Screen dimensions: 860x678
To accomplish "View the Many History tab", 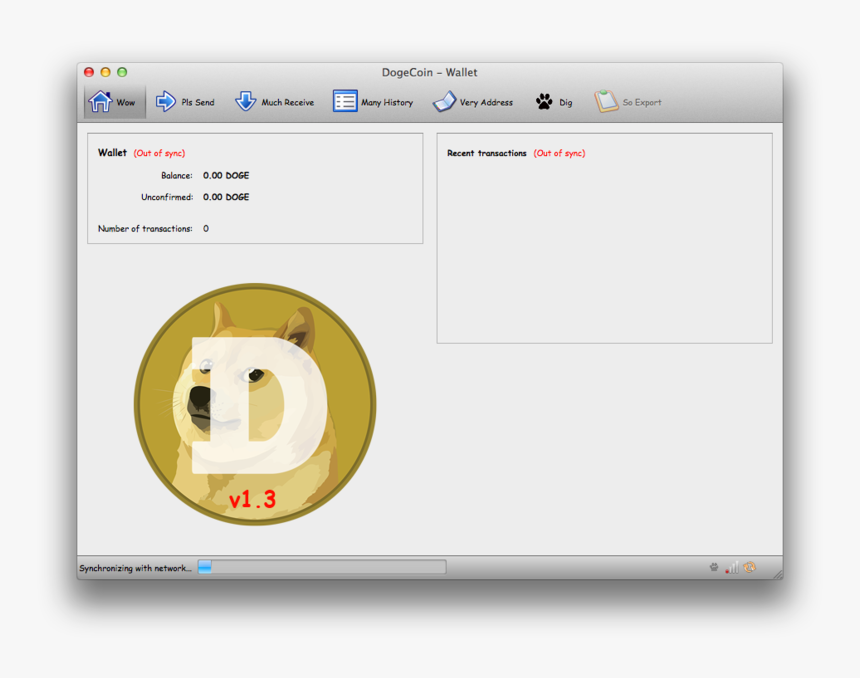I will (x=373, y=102).
